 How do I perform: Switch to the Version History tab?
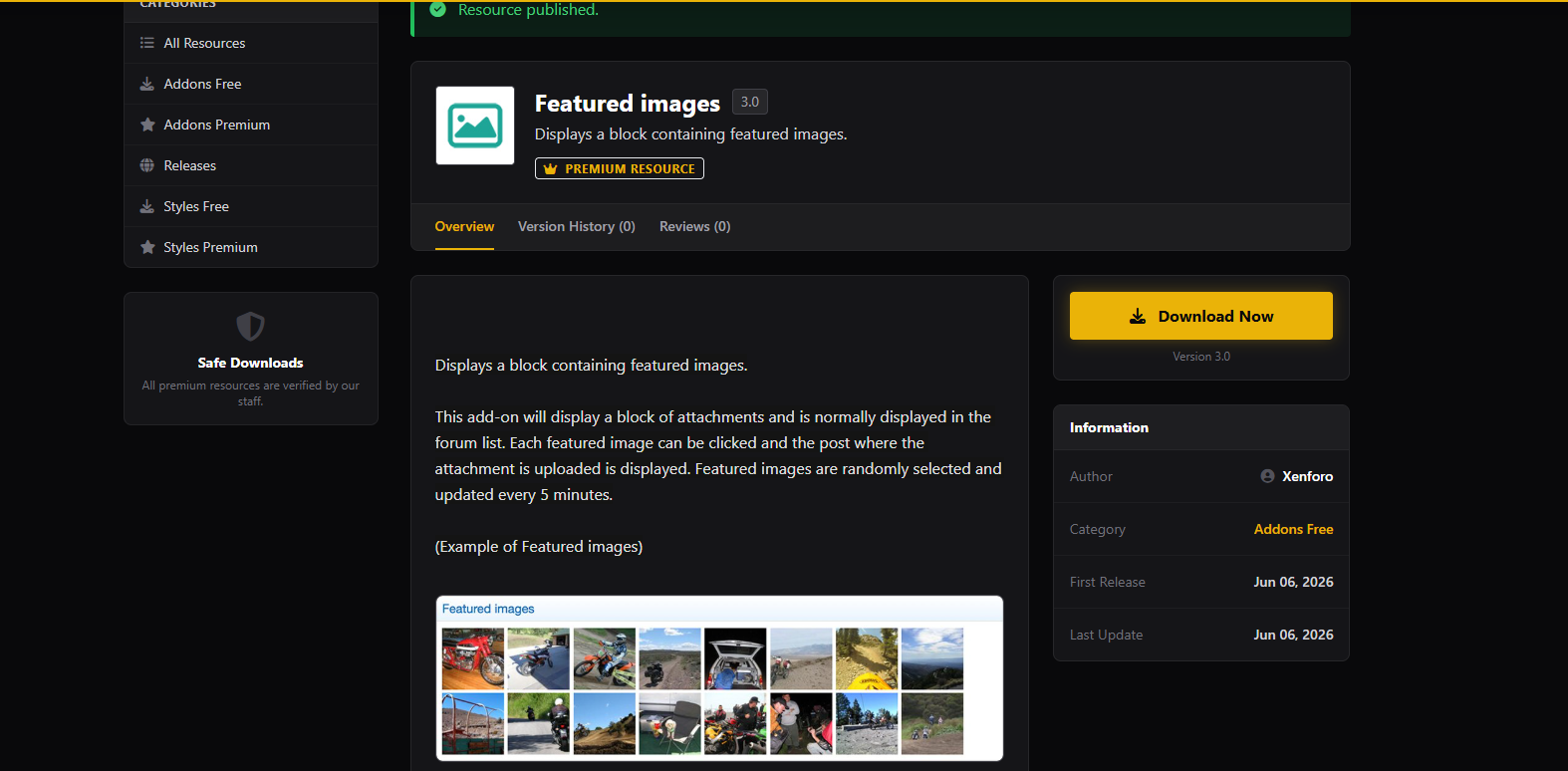pos(577,227)
